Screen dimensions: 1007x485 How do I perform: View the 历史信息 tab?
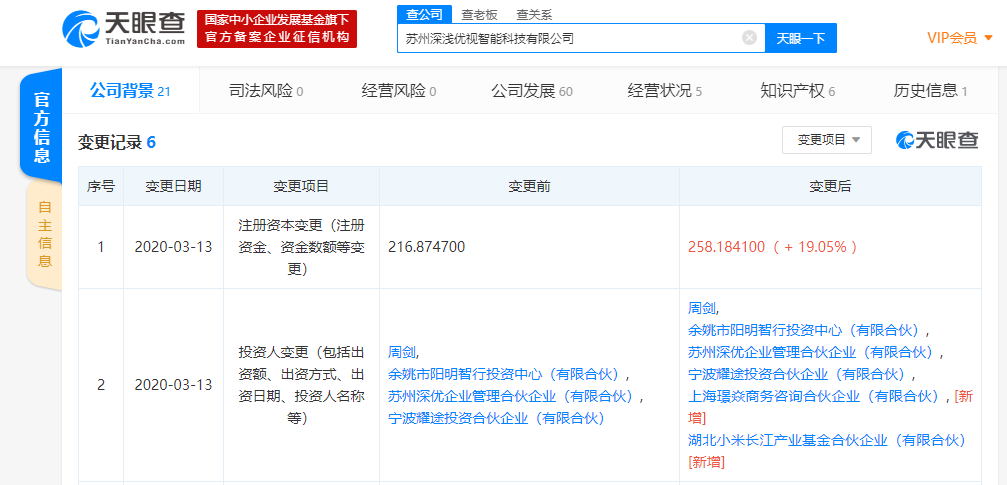pos(930,91)
